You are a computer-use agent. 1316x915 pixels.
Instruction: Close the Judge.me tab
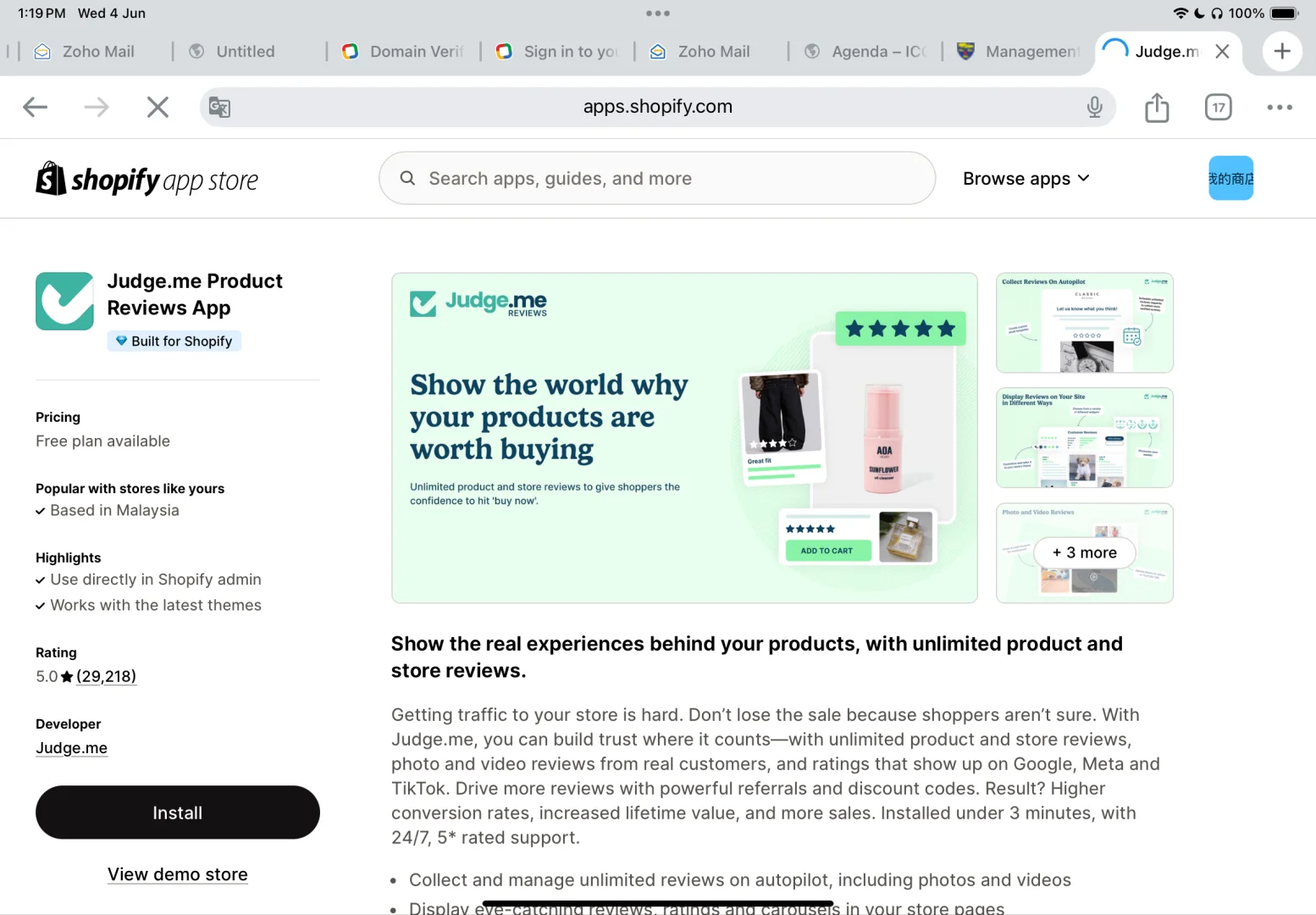click(1222, 52)
